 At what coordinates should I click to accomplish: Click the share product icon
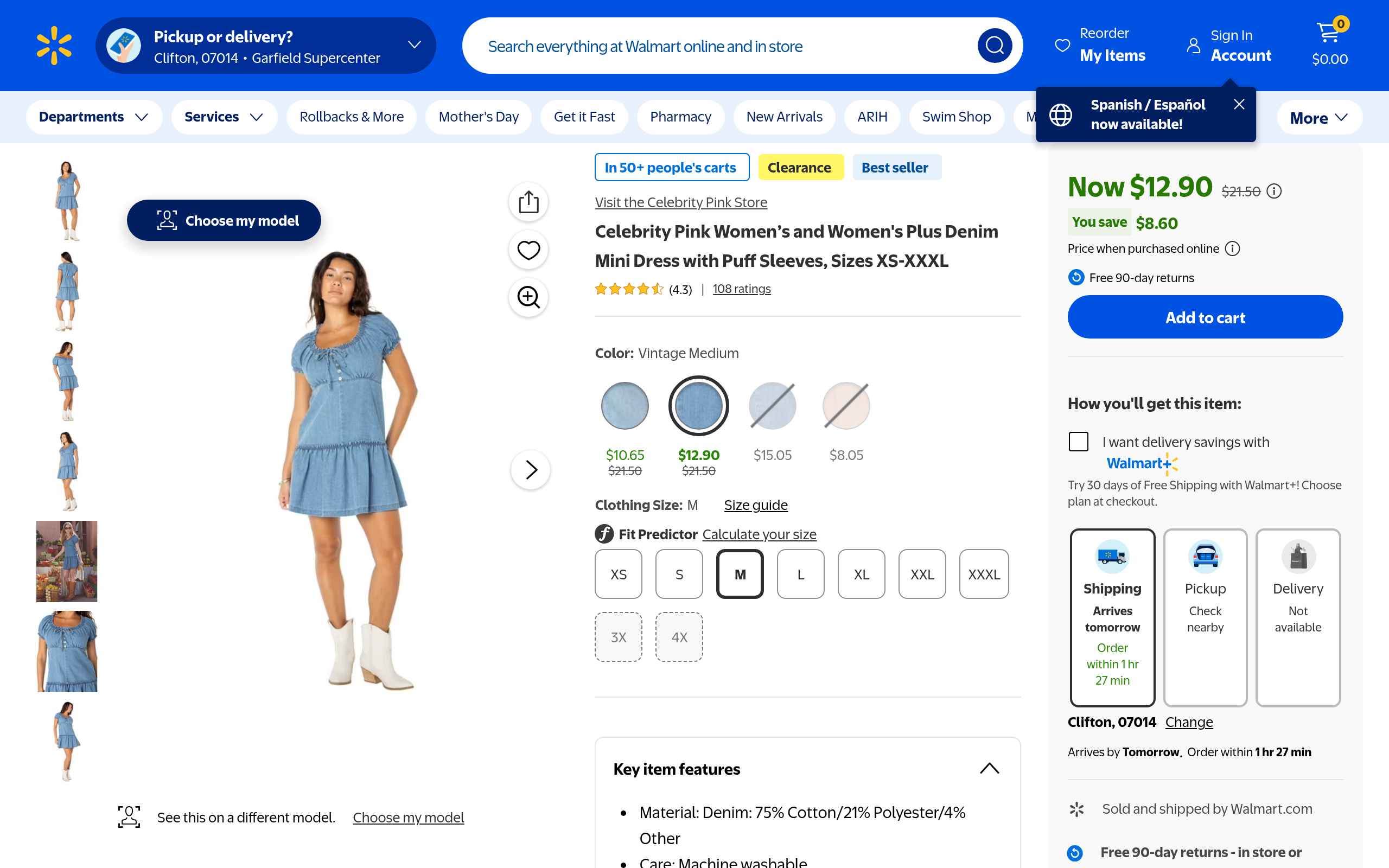point(528,202)
